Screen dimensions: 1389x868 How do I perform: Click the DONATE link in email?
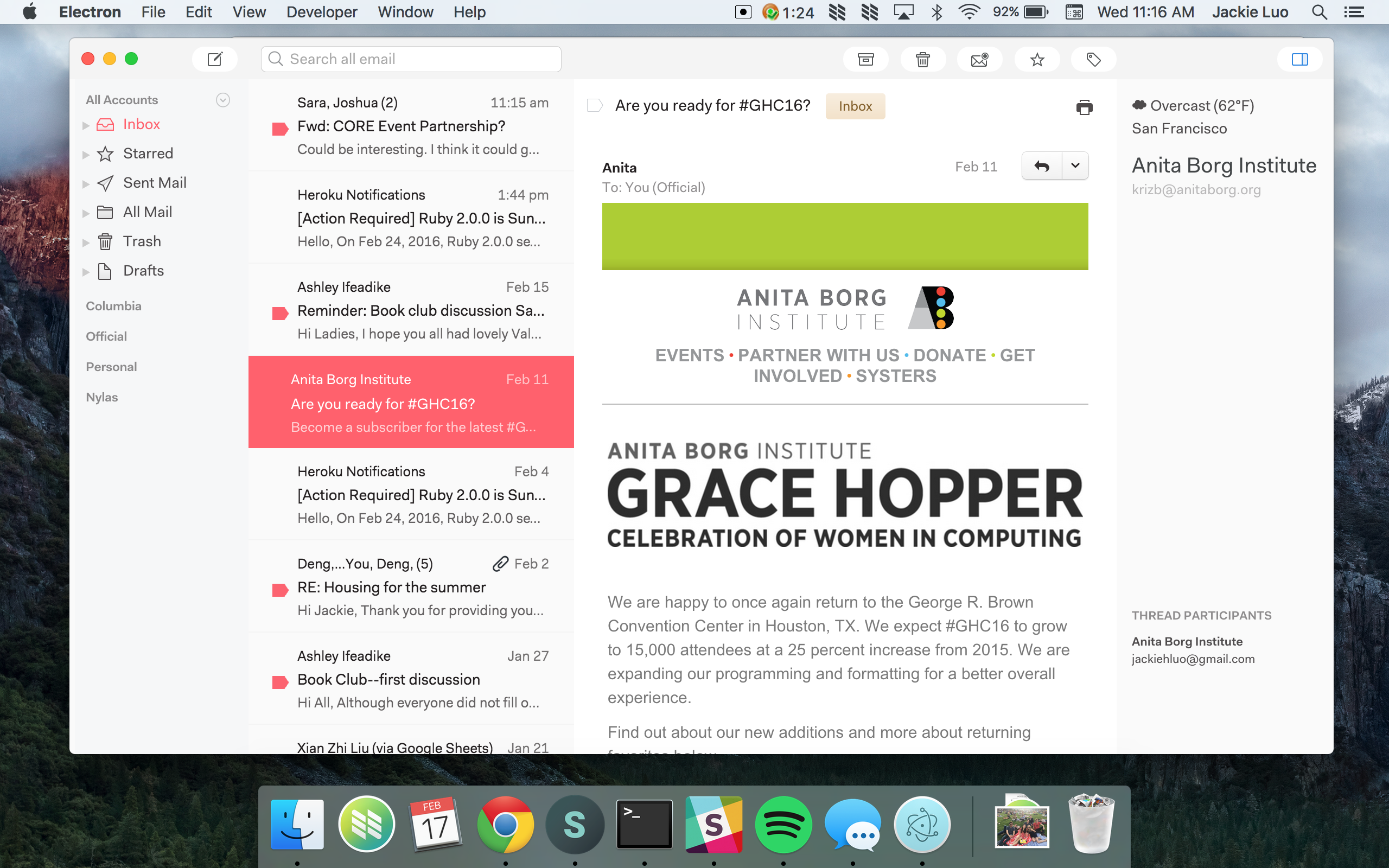950,355
